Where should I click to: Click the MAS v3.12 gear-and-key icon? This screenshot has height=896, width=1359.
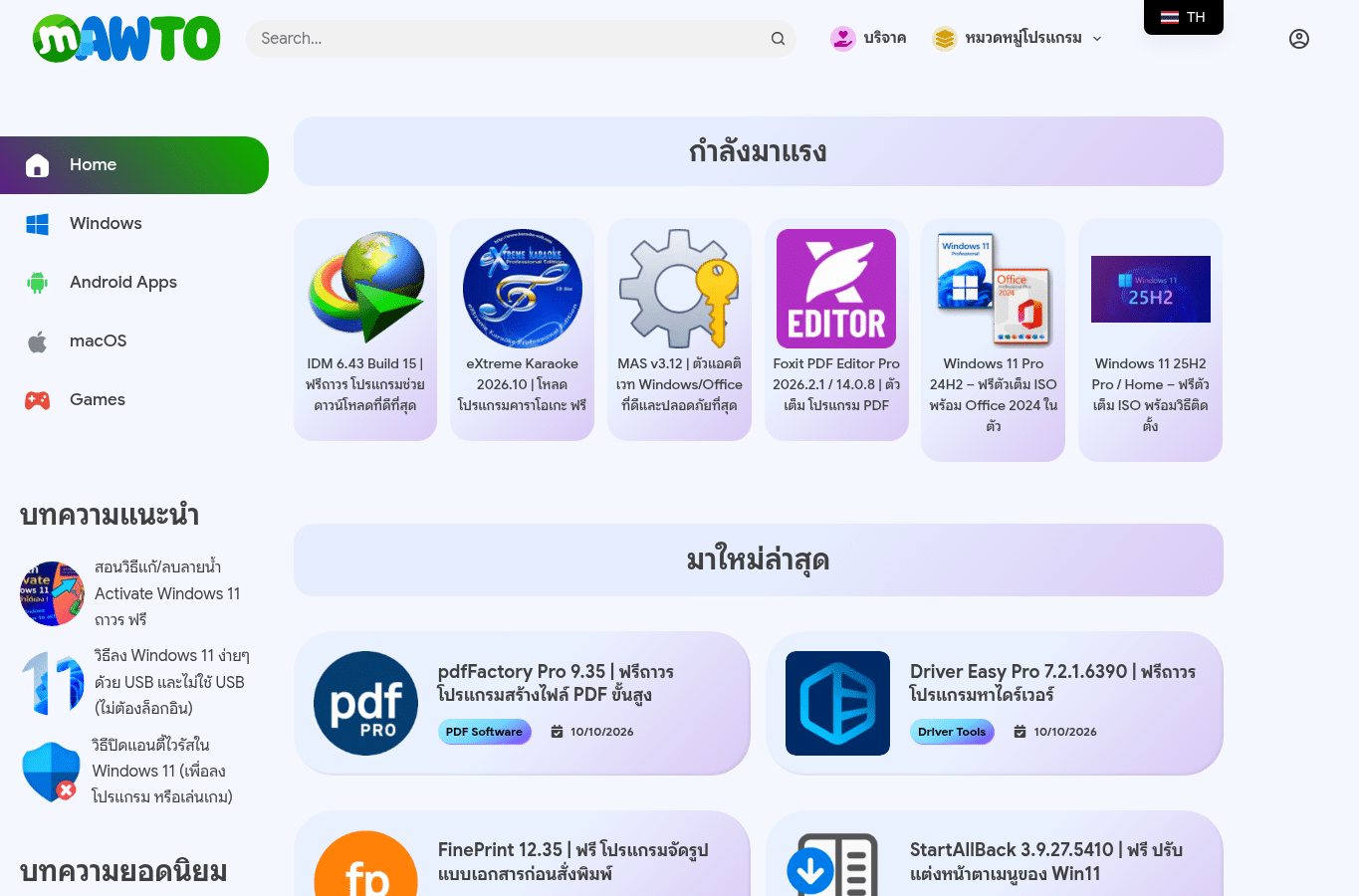coord(679,289)
